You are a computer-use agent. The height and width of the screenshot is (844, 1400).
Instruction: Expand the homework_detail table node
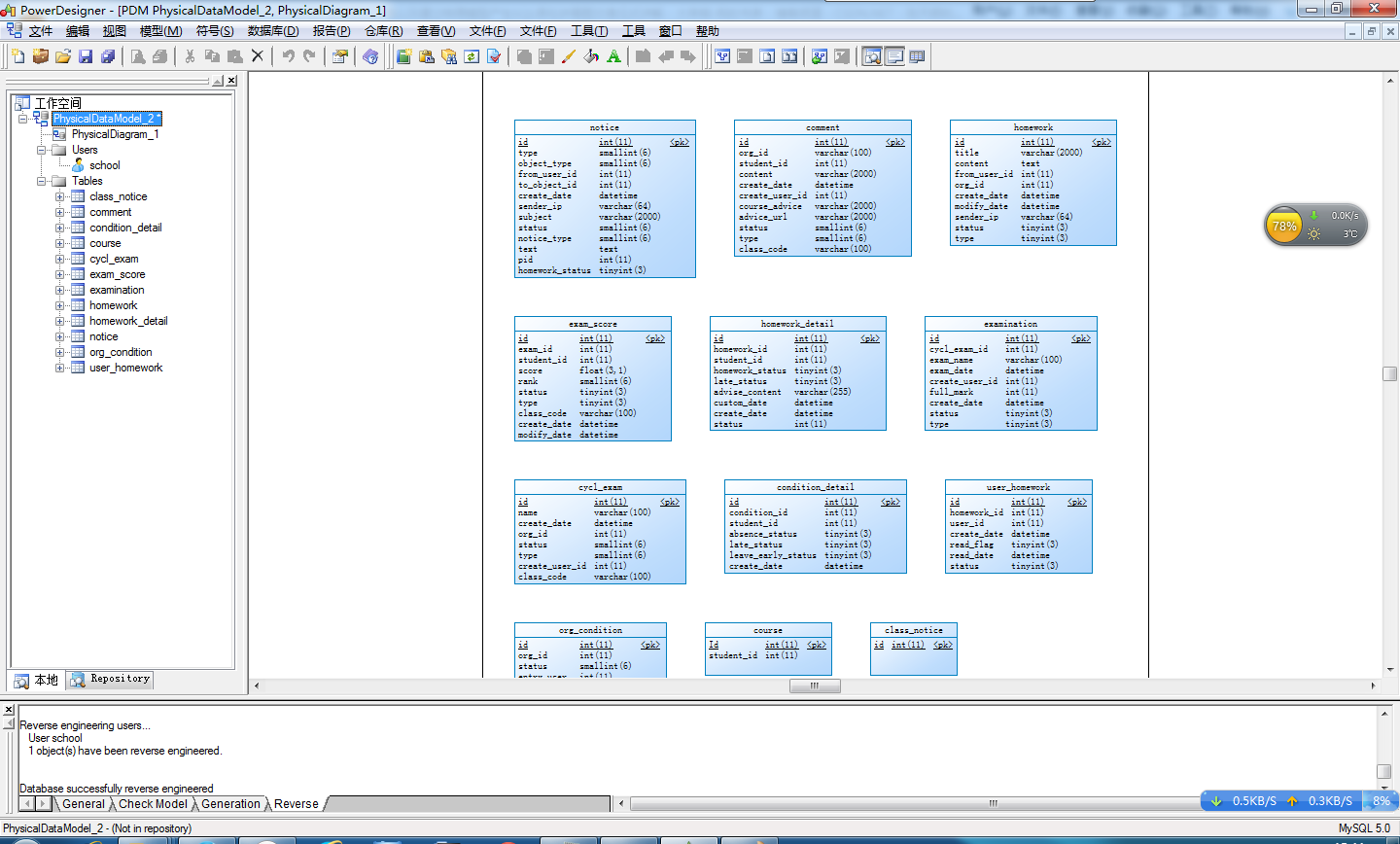[x=60, y=321]
